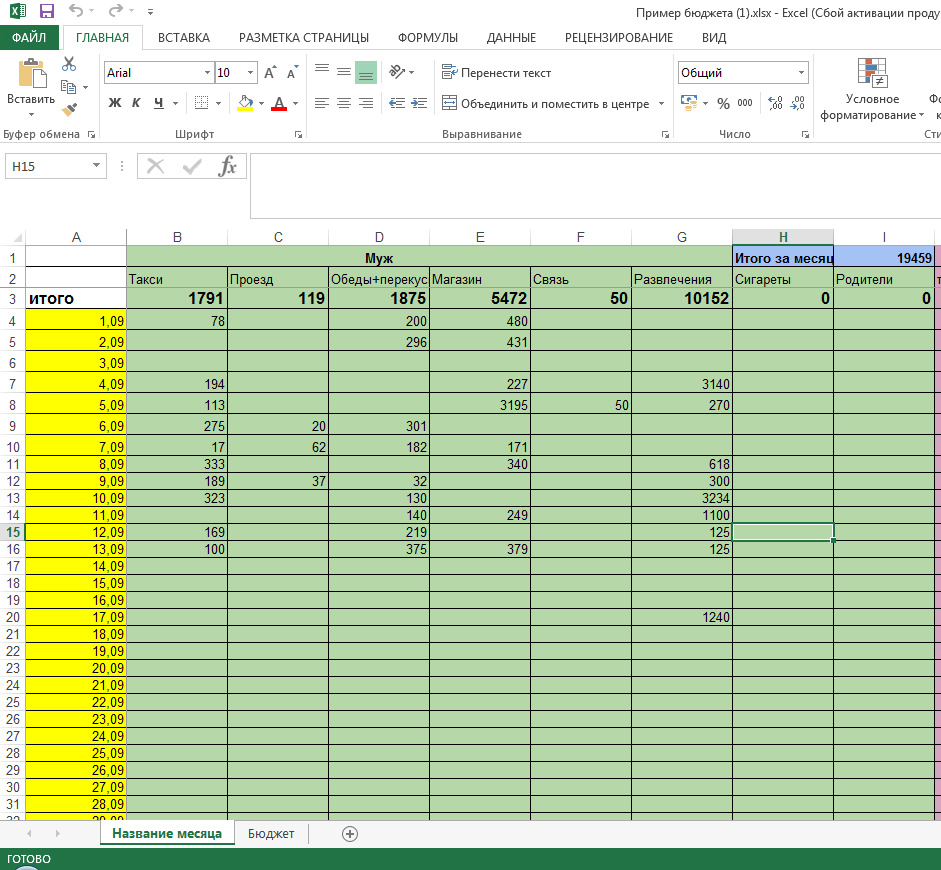Open the Буфер обмена dialog launcher
Screen dimensions: 941x870
coord(91,135)
